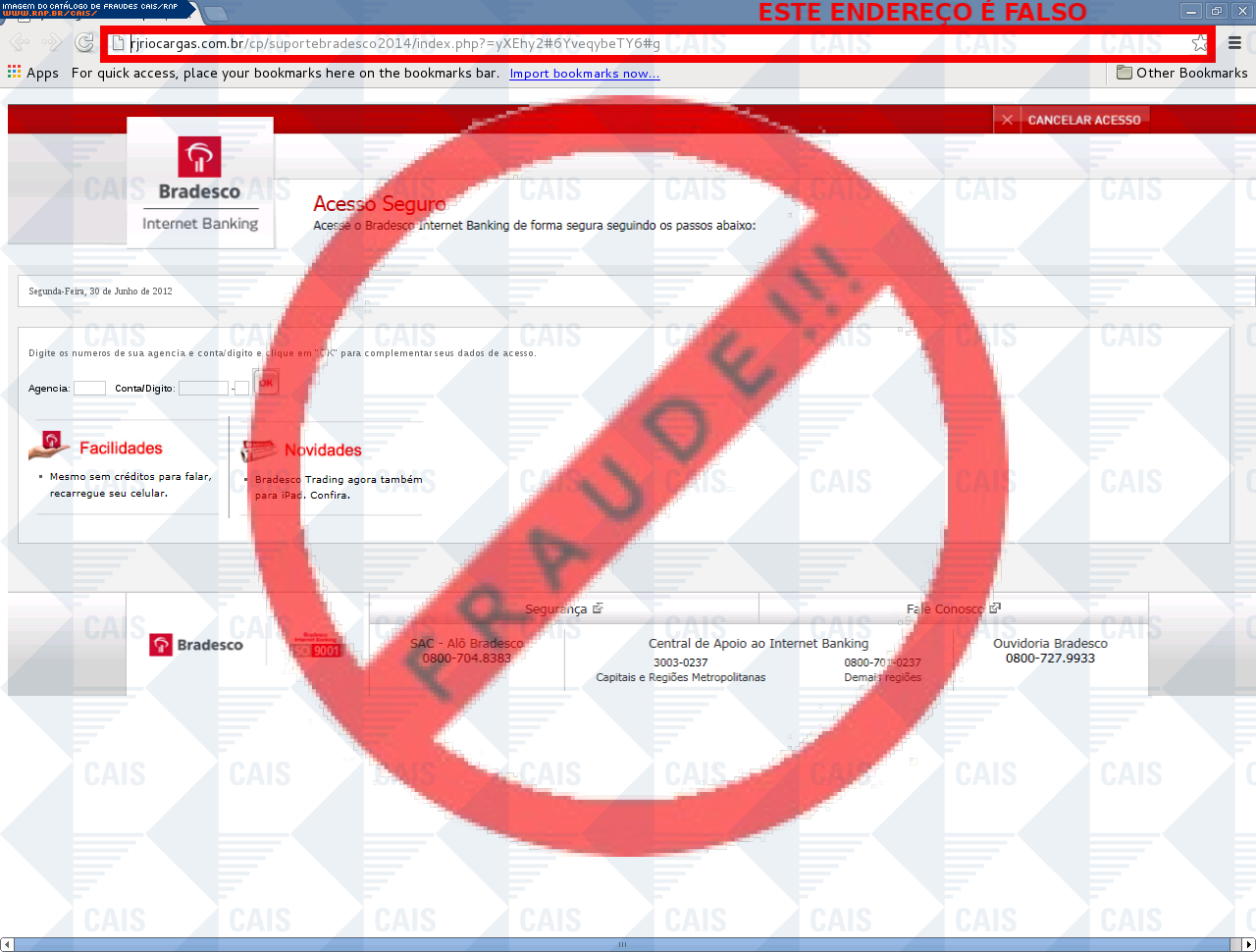
Task: Open the Other Bookmarks folder
Action: [x=1181, y=73]
